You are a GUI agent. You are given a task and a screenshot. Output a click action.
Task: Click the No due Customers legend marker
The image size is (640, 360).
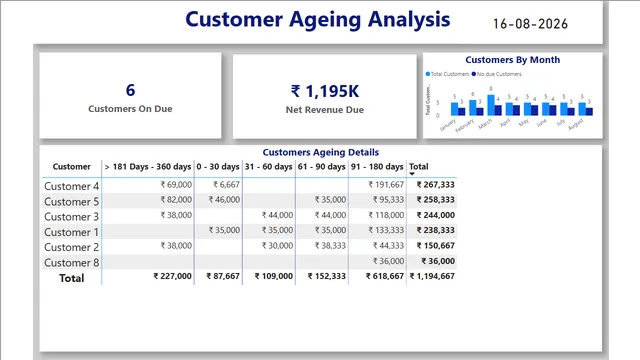[x=473, y=74]
